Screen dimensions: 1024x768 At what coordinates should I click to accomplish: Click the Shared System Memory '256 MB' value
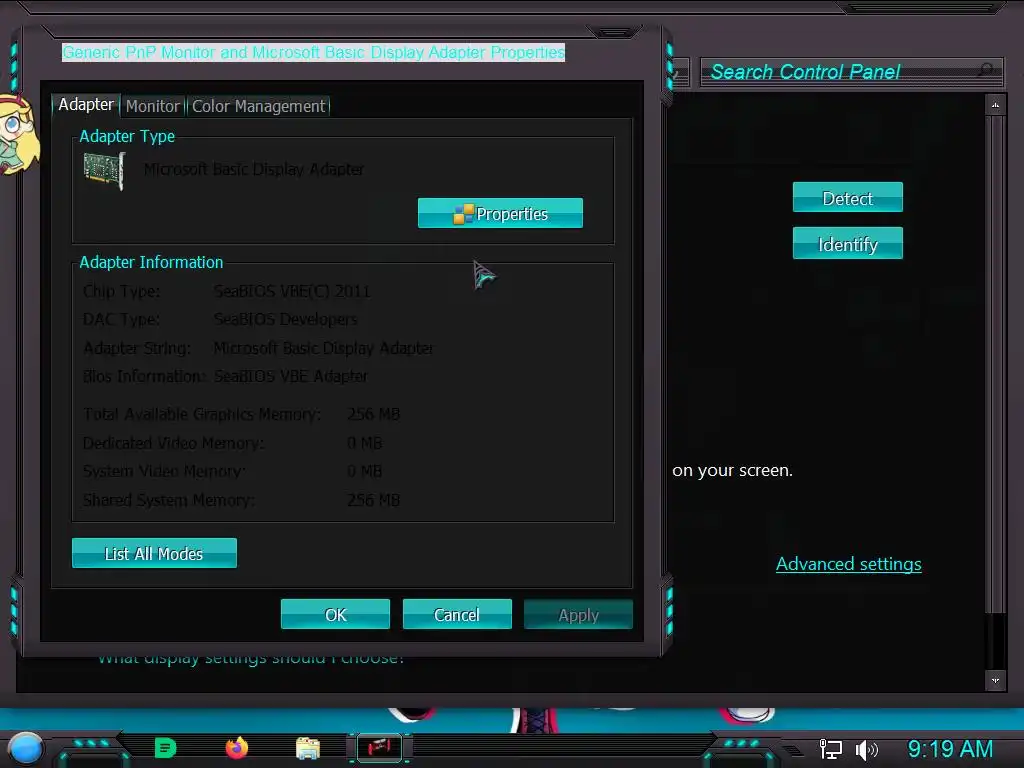coord(373,500)
